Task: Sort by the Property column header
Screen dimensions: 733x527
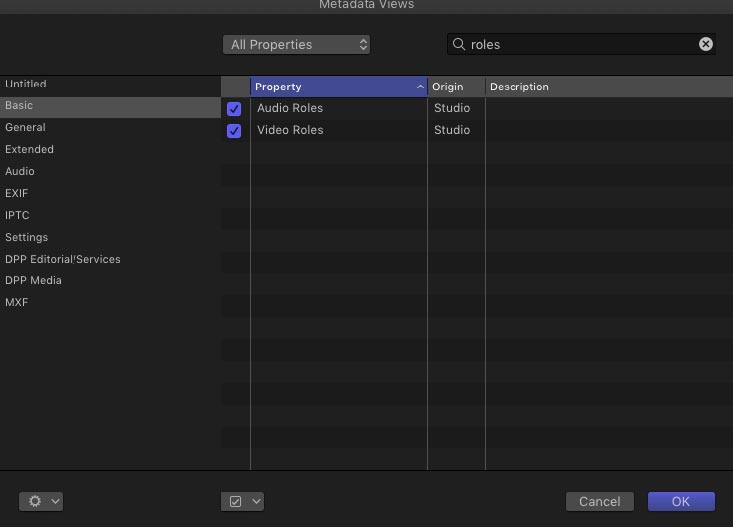Action: pos(338,87)
